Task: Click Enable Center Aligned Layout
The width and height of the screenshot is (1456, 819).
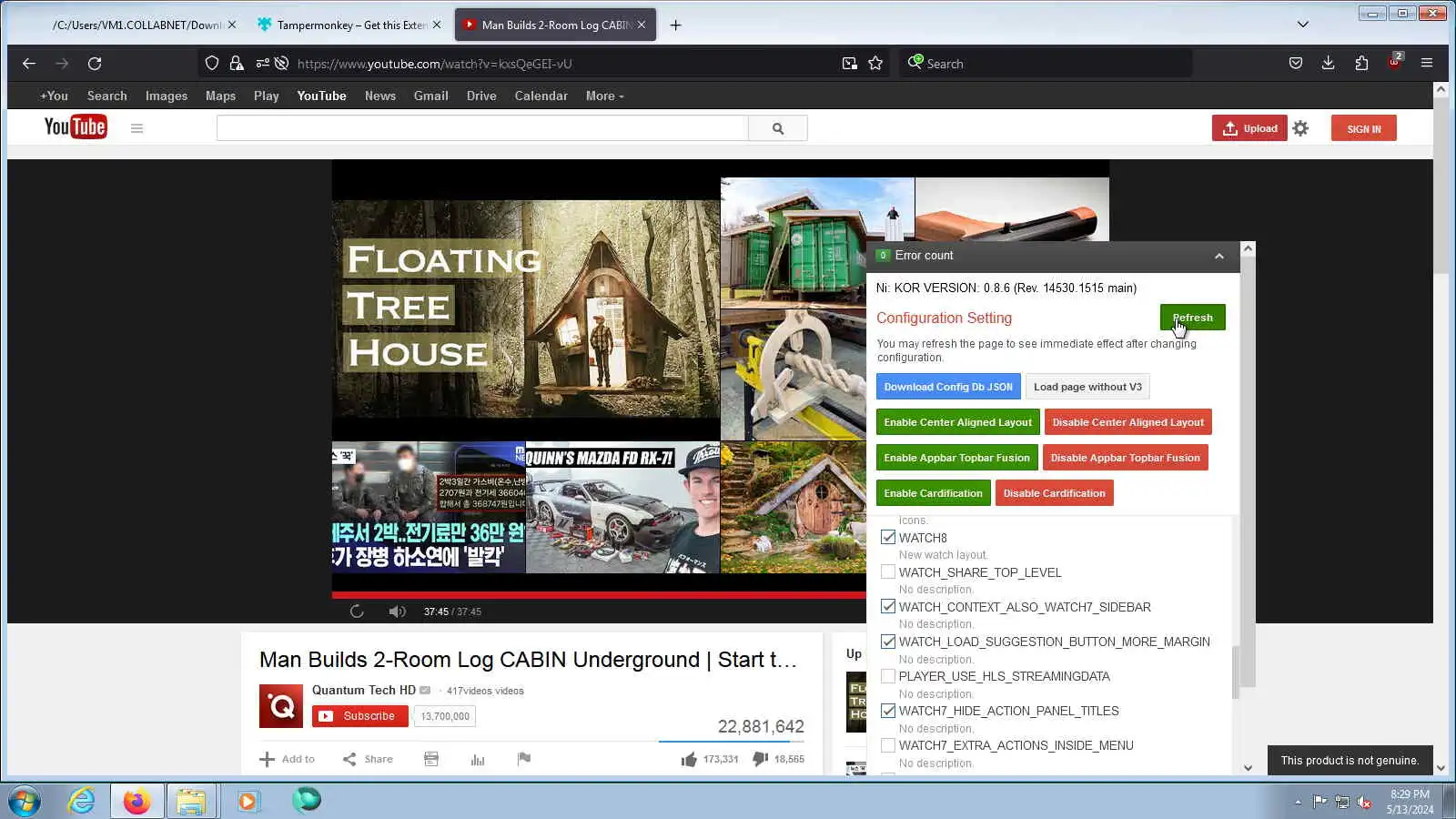Action: click(958, 422)
